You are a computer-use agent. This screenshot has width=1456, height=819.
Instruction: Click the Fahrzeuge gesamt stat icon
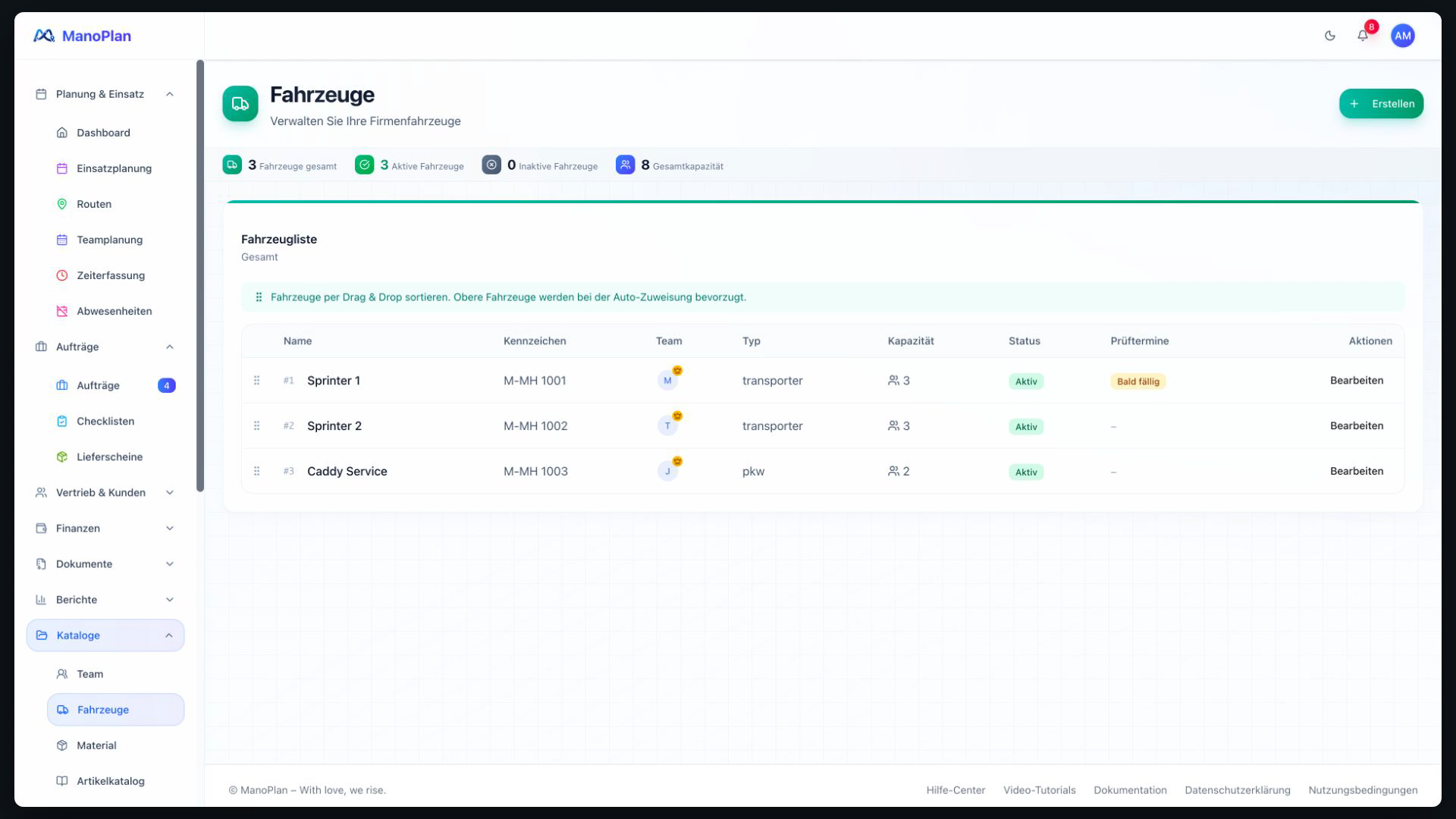click(x=232, y=165)
